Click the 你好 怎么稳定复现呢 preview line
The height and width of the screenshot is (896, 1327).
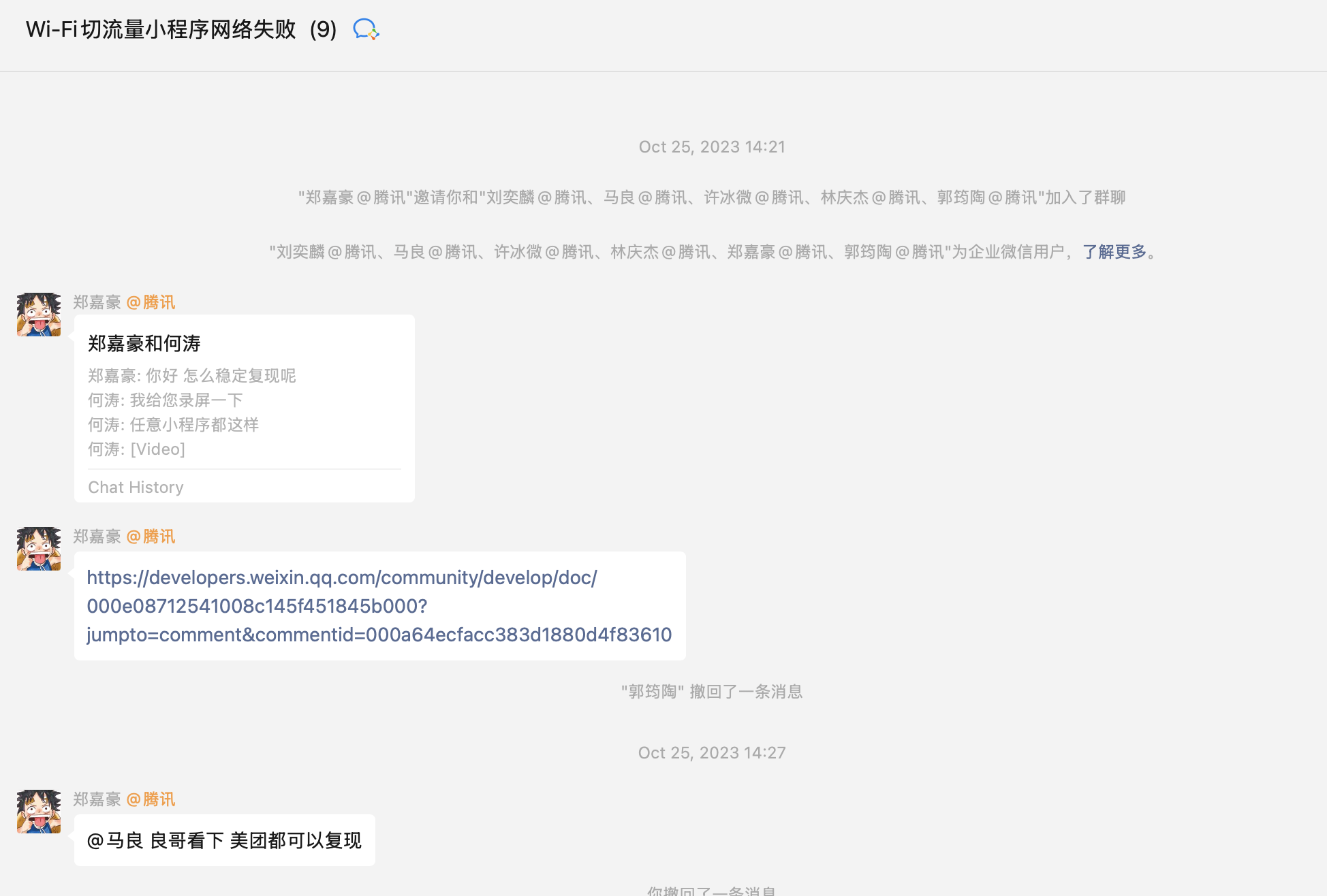click(192, 376)
